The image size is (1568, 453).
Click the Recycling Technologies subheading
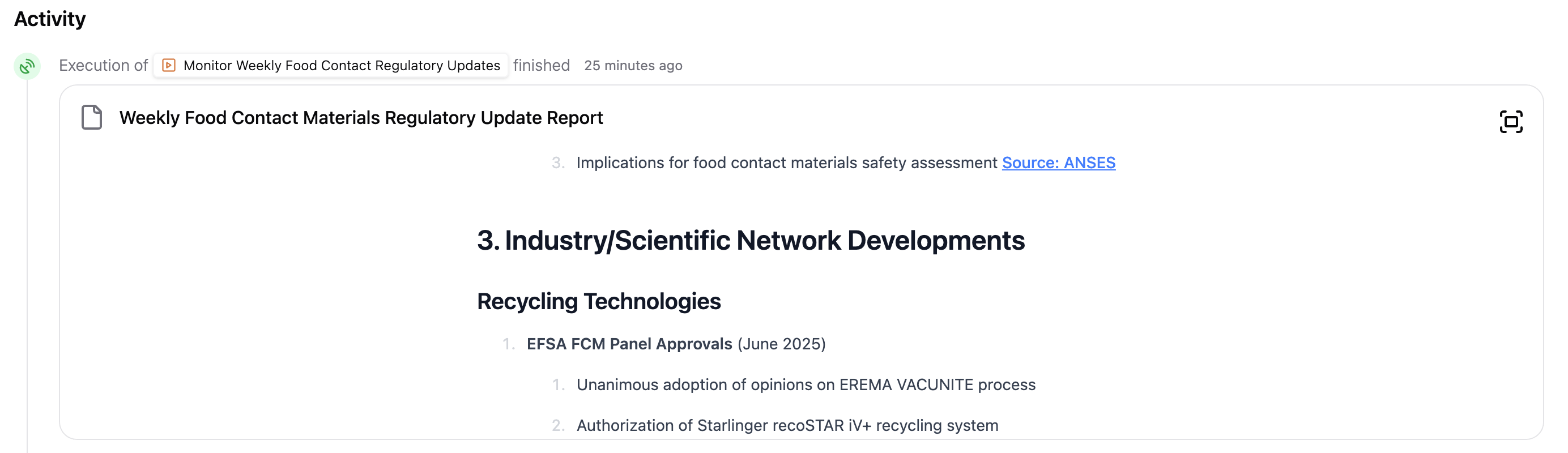click(x=598, y=301)
